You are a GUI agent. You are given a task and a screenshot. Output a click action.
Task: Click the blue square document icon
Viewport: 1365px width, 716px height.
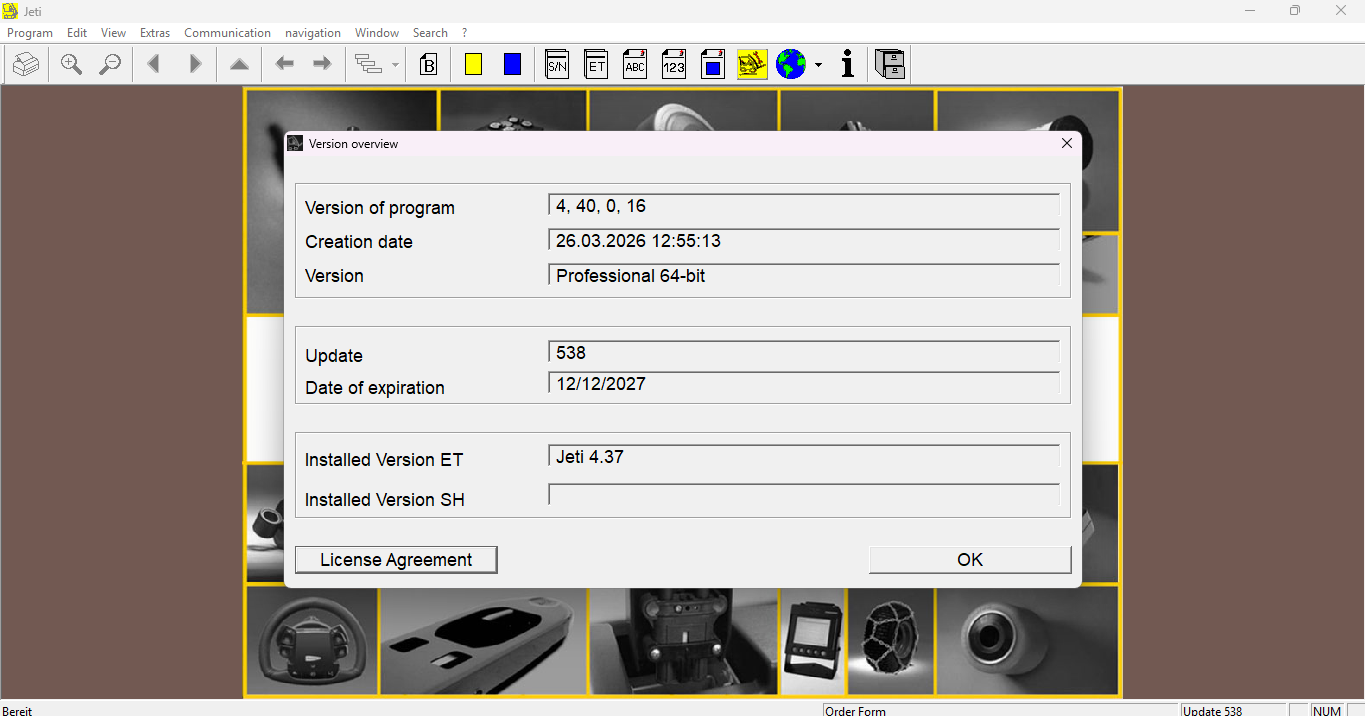[x=713, y=65]
